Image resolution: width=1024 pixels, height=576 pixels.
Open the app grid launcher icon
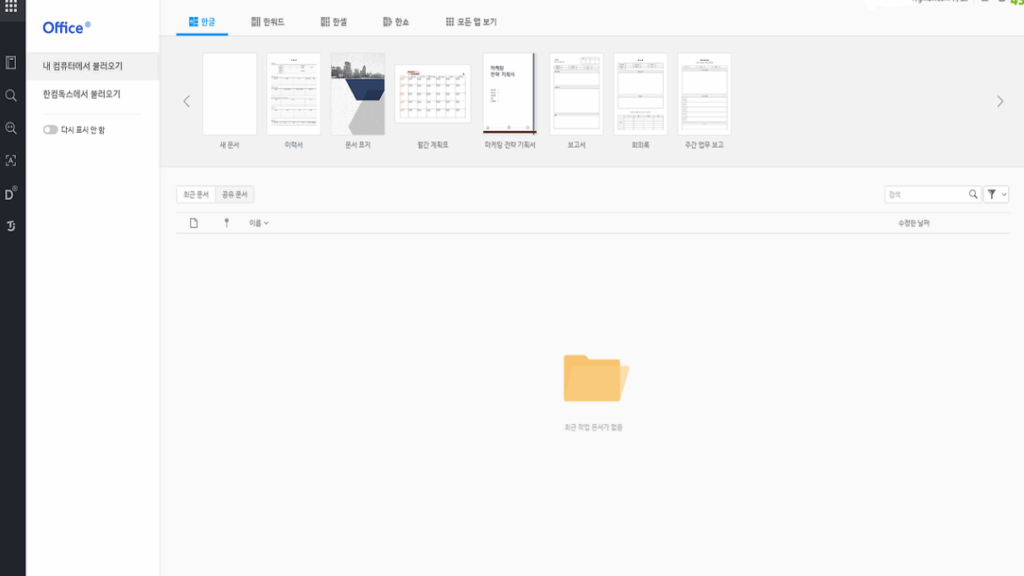tap(11, 7)
